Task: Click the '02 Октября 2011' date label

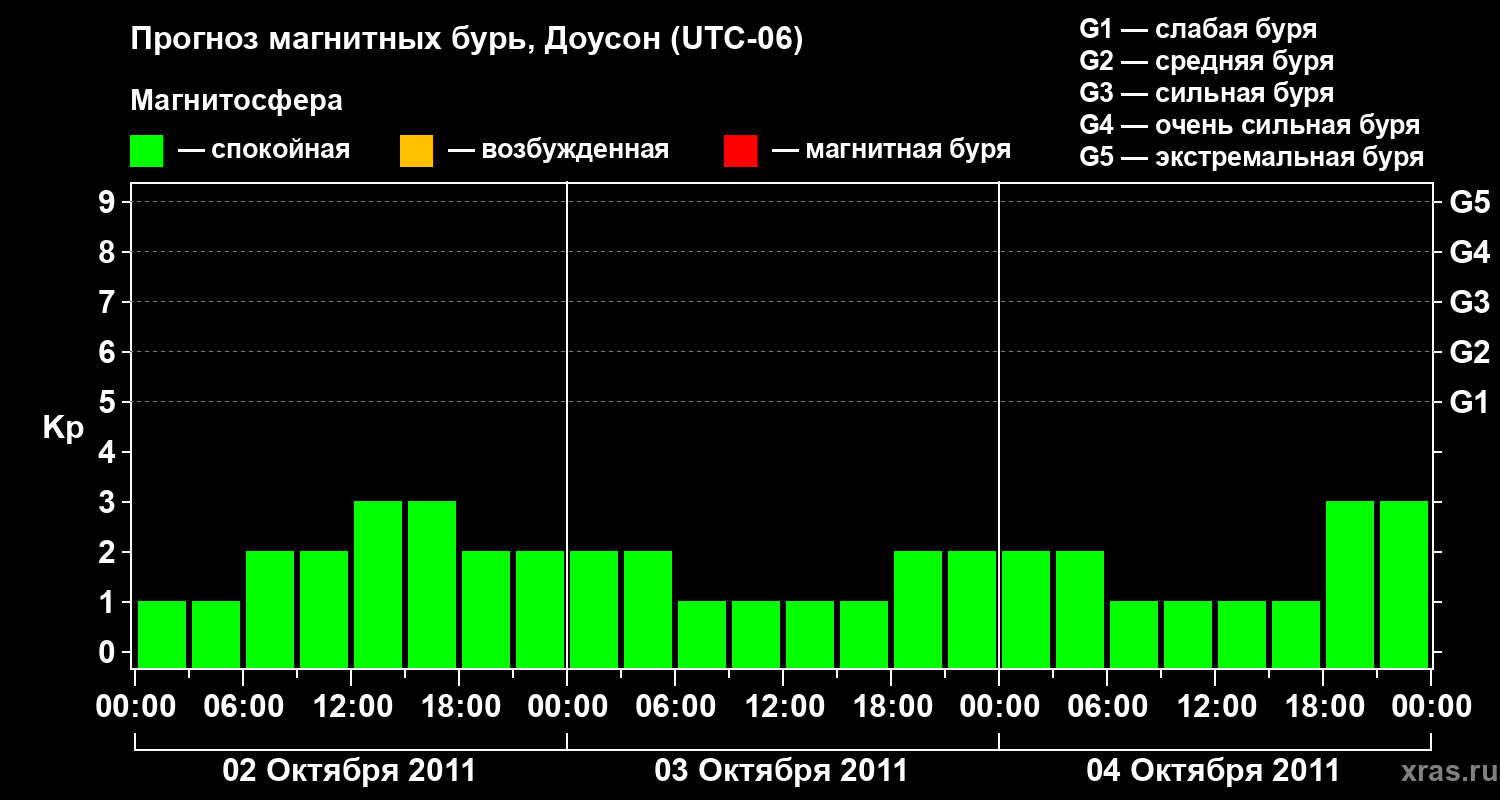Action: pos(349,771)
